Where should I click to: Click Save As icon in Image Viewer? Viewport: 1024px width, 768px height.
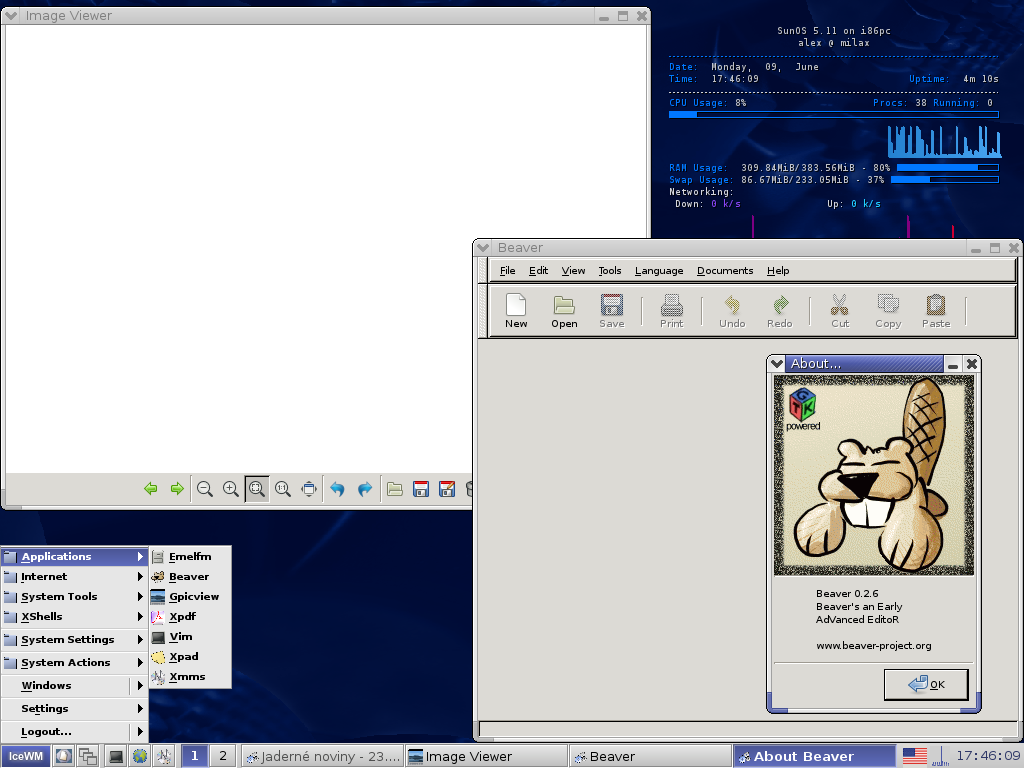click(x=447, y=488)
